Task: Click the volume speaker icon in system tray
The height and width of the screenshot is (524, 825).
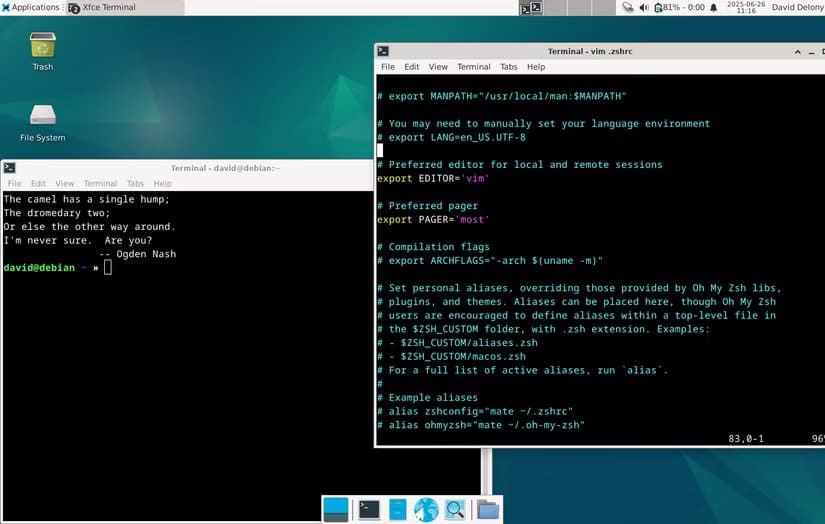Action: [644, 7]
